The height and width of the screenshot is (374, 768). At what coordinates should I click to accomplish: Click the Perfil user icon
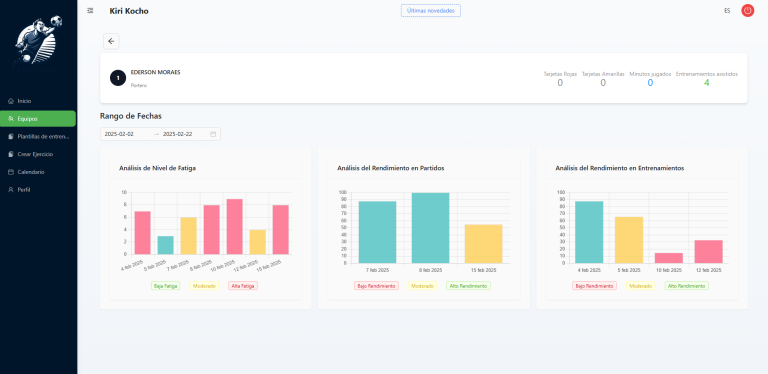click(11, 189)
